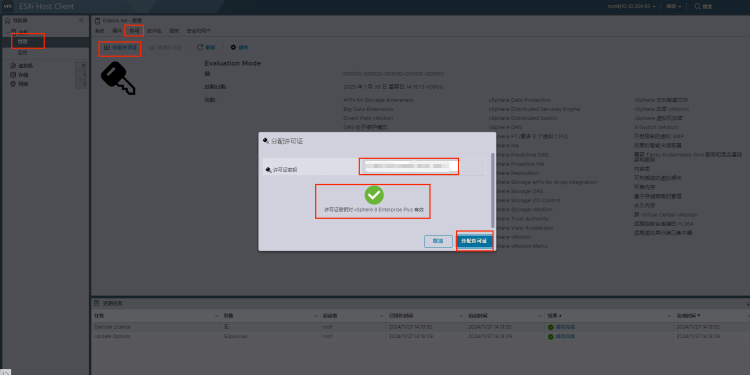Viewport: 750px width, 375px height.
Task: Click the Host icon in navigator
Action: 13,32
